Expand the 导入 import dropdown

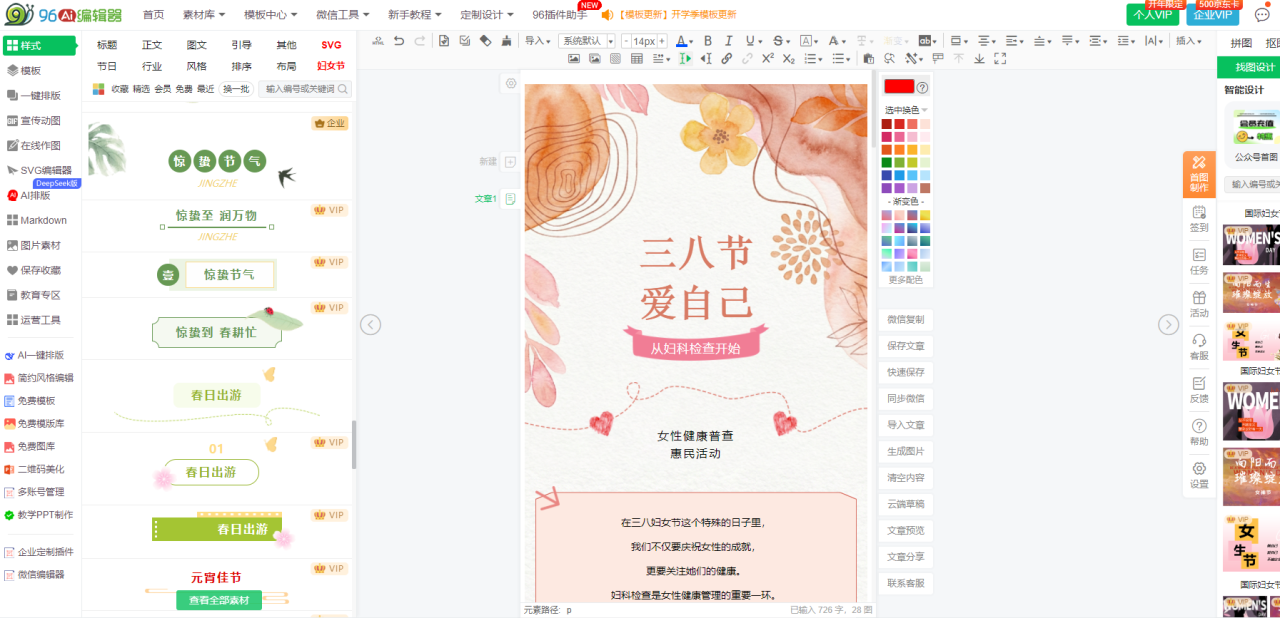tap(538, 41)
